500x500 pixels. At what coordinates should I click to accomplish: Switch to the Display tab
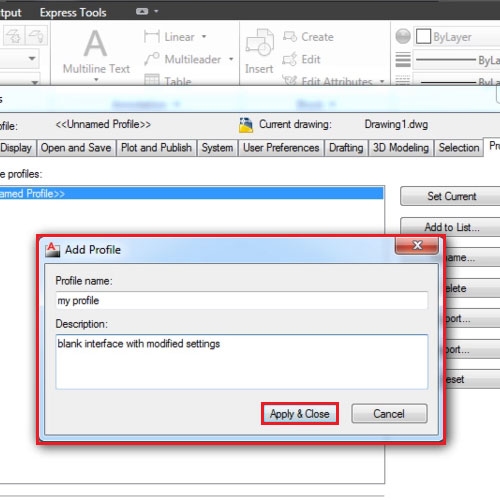tap(17, 148)
